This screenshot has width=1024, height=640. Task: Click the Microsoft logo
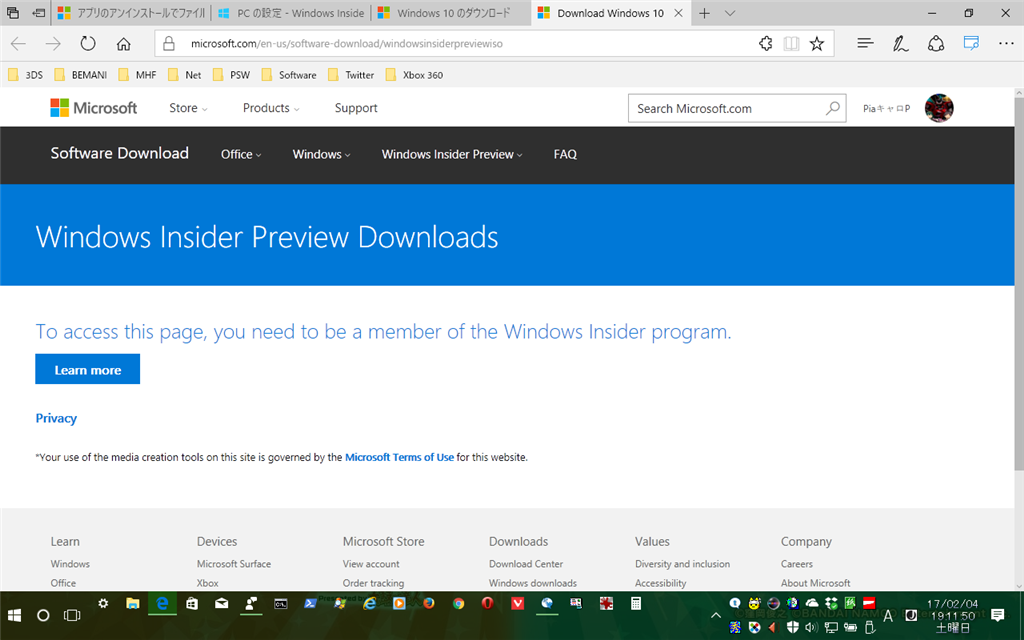[93, 108]
